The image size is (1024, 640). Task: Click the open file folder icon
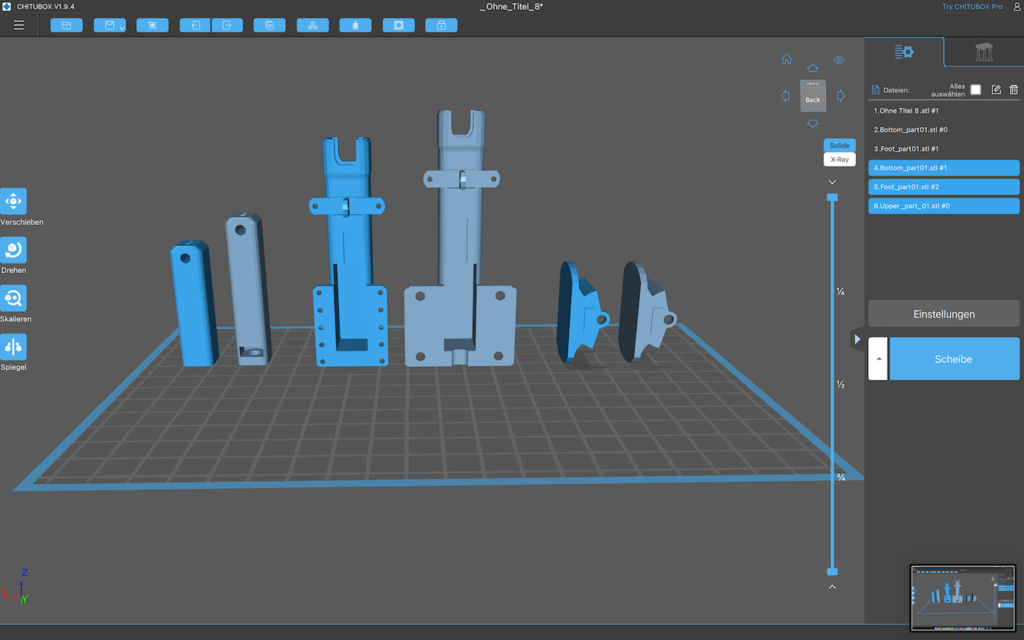pos(67,25)
